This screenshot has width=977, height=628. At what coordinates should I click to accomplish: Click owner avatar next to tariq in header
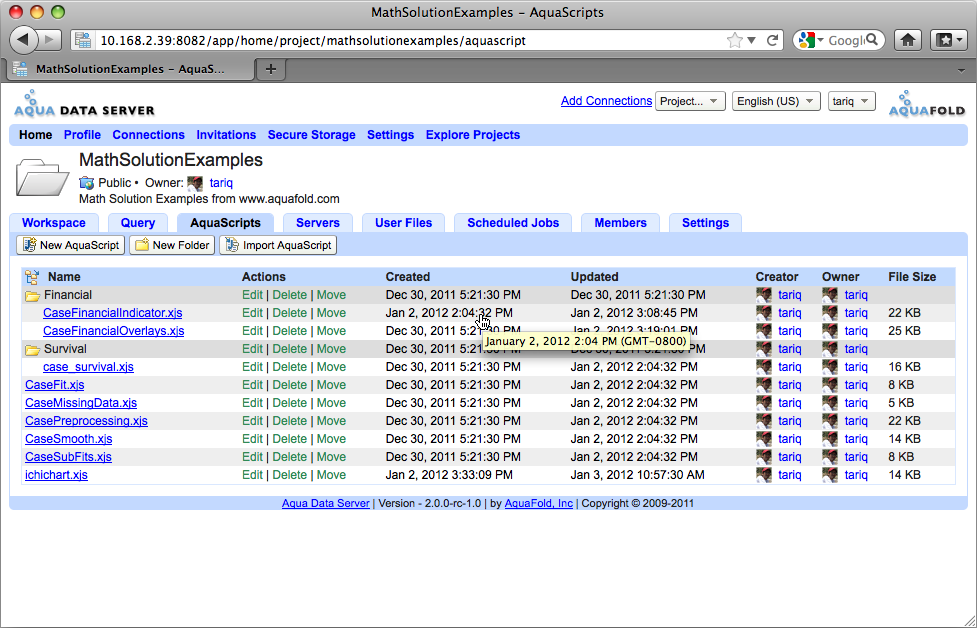[196, 183]
